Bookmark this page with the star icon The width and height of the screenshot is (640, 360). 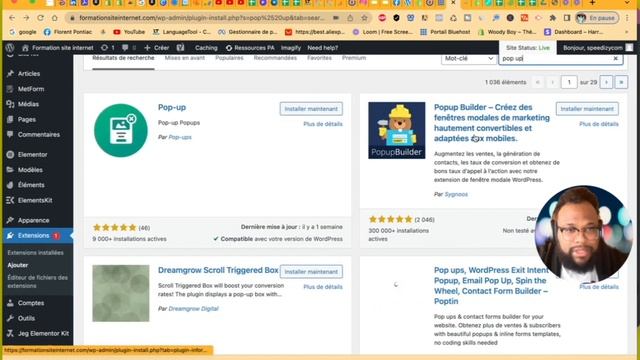(364, 18)
